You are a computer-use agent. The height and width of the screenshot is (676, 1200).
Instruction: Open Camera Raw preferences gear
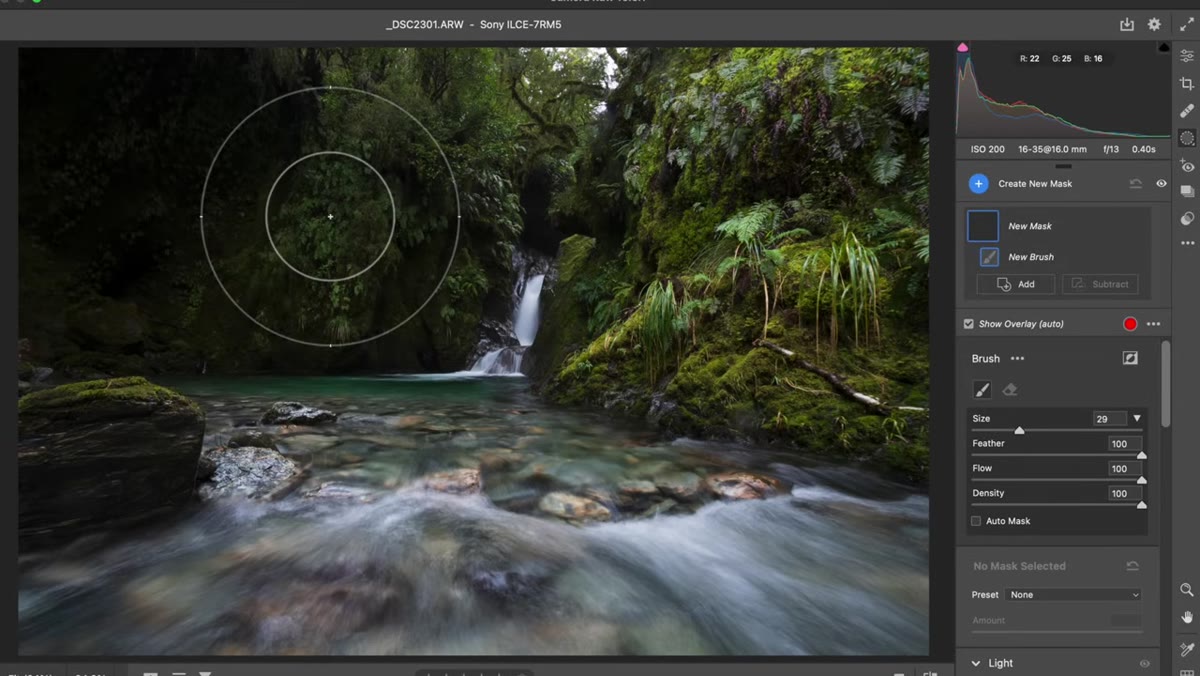click(x=1154, y=24)
